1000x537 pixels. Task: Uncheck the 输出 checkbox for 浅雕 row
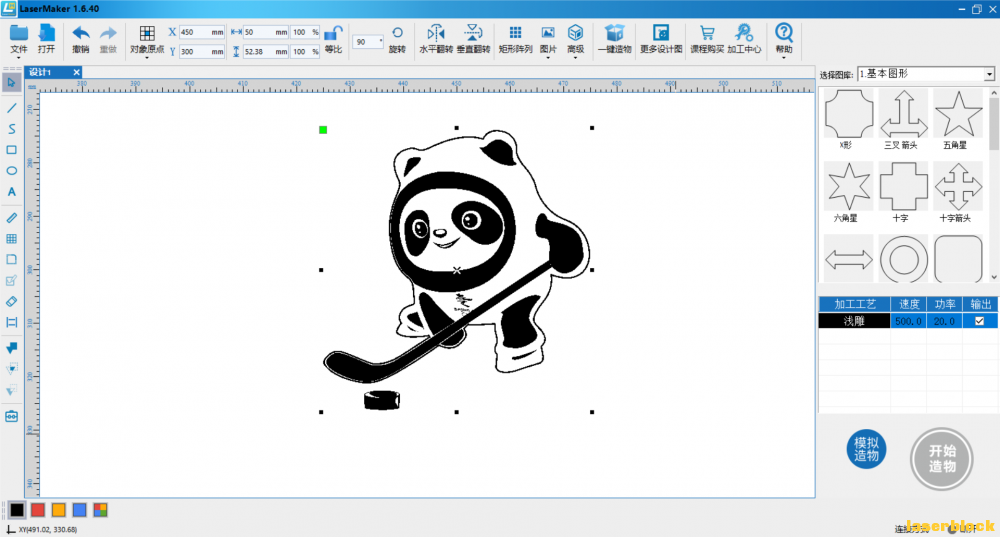pos(980,321)
